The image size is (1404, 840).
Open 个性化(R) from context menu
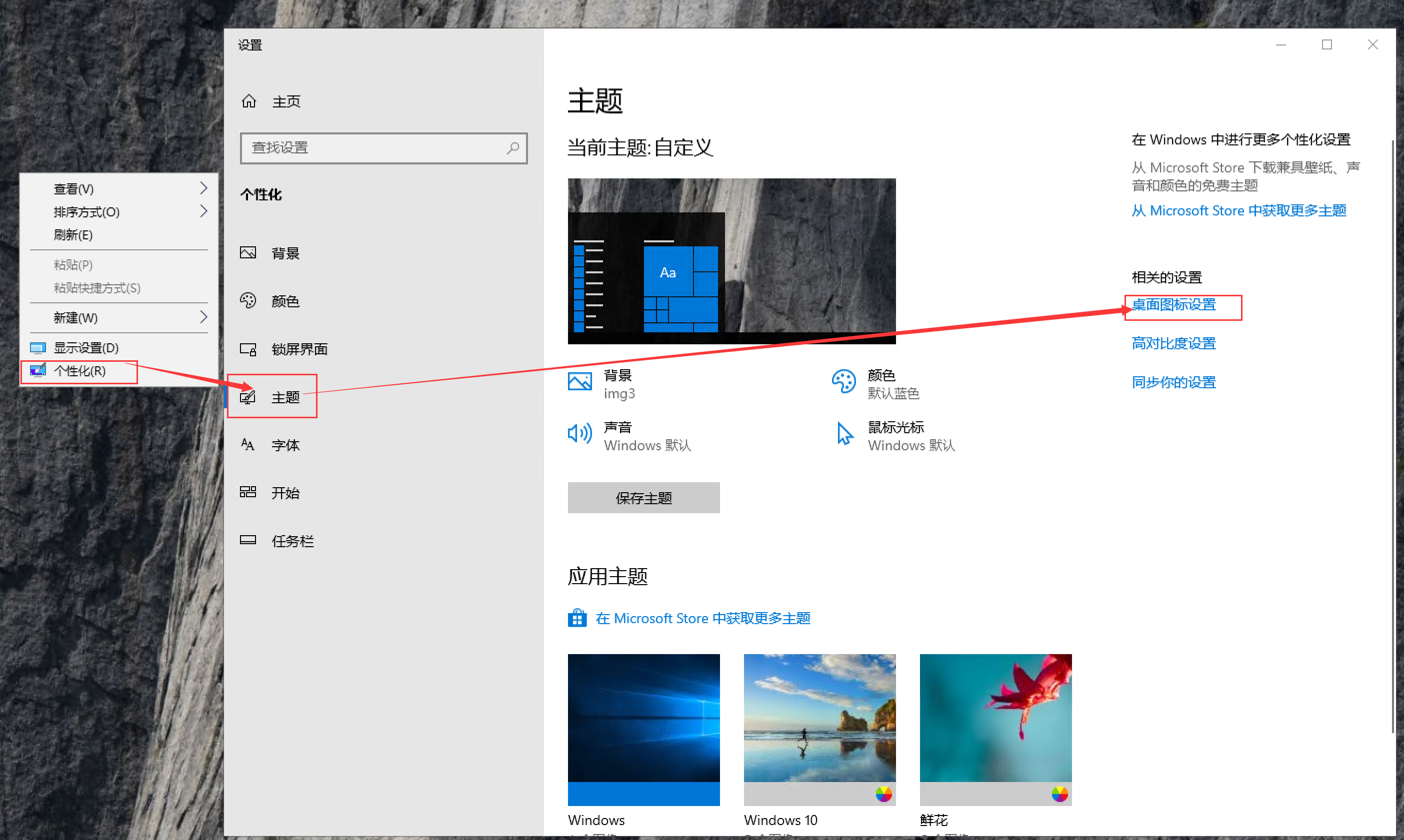(119, 371)
